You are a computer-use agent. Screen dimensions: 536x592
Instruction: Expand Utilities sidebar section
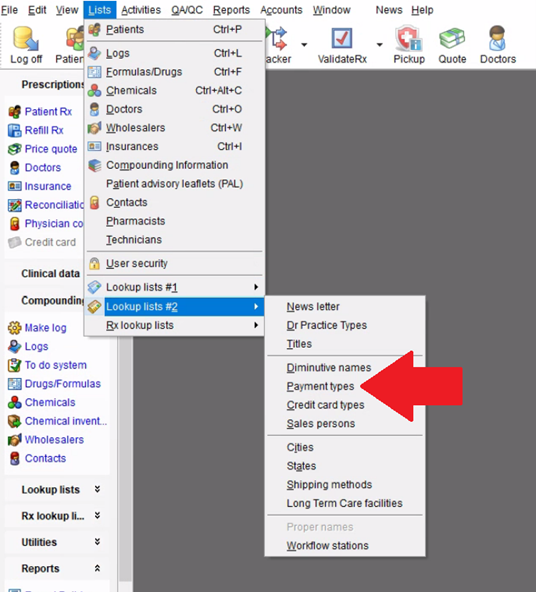click(x=97, y=542)
